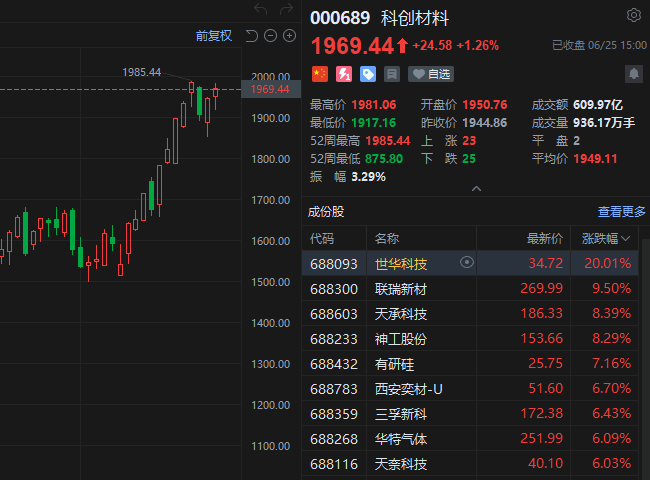Zoom in chart with plus icon
Viewport: 650px width, 480px height.
[x=289, y=36]
